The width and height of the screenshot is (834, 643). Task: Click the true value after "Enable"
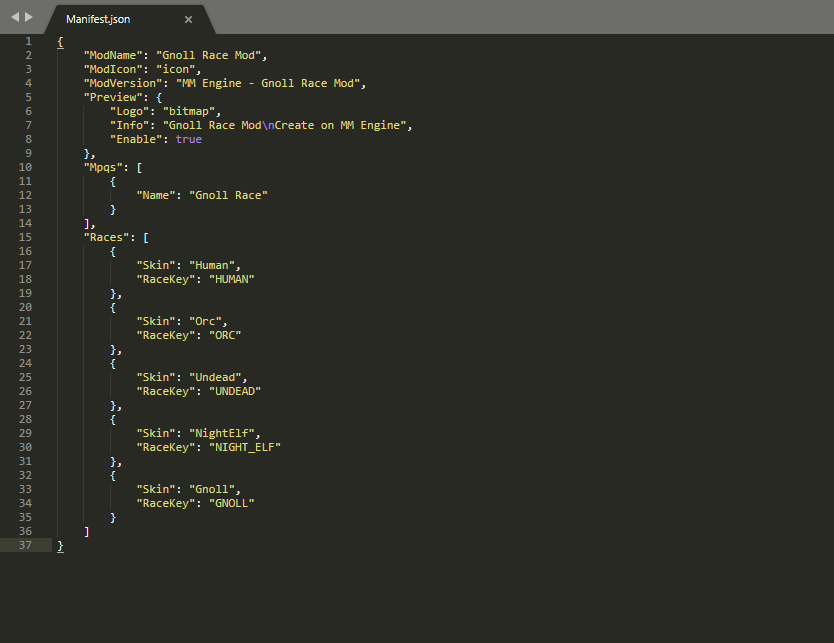188,139
